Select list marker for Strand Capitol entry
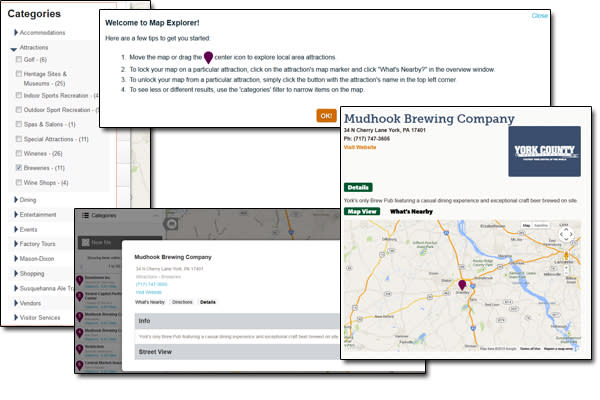Viewport: 600px width, 400px height. click(x=80, y=297)
